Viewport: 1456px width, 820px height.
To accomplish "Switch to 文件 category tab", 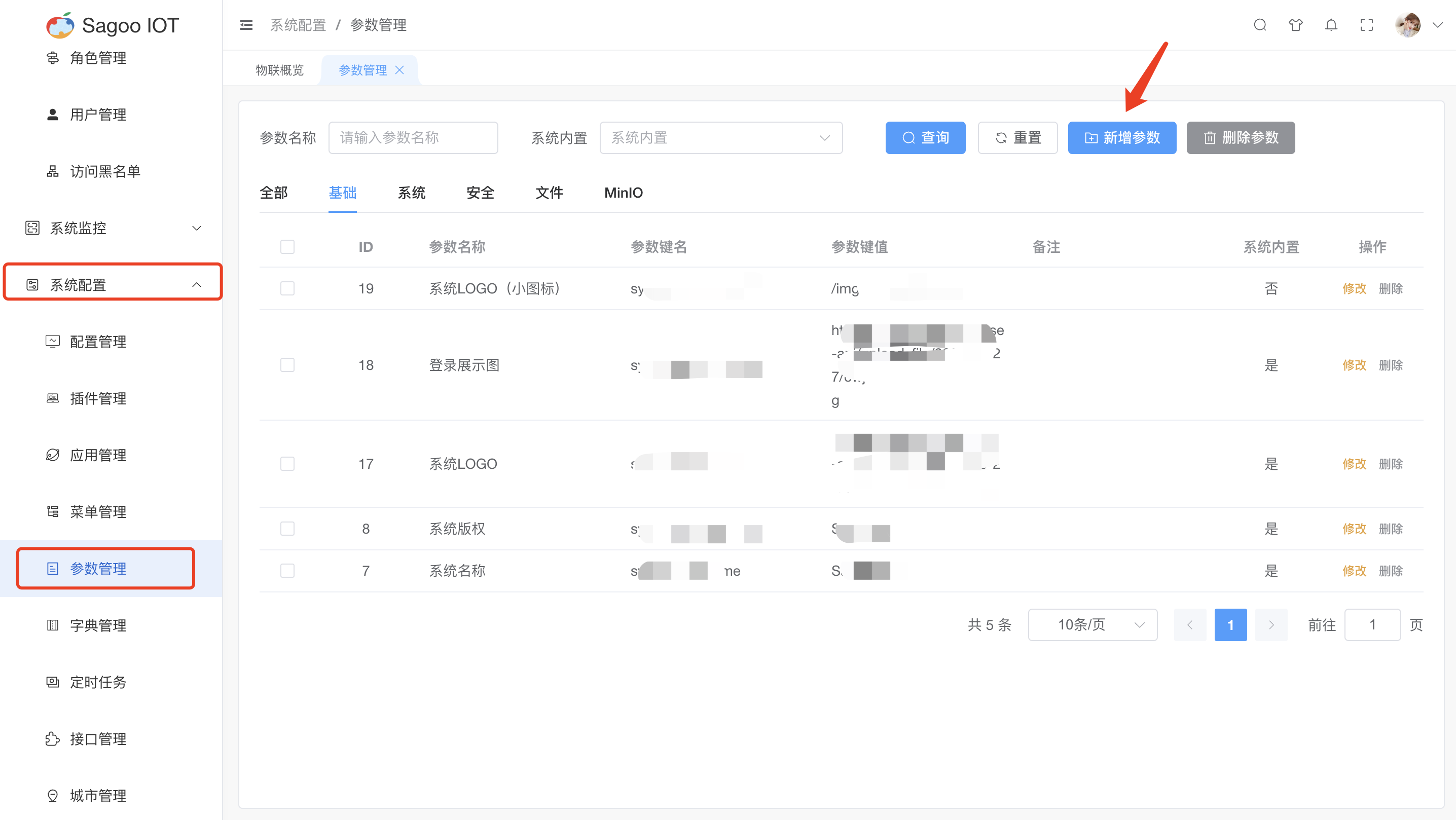I will tap(550, 193).
